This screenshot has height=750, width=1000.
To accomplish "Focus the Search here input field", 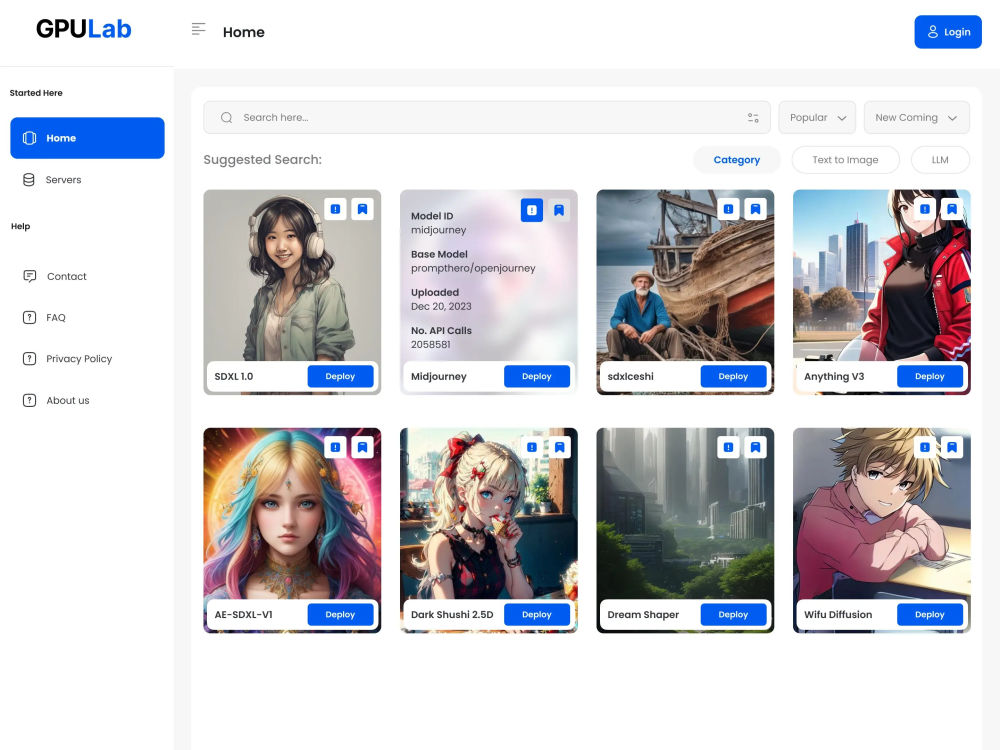I will [487, 117].
